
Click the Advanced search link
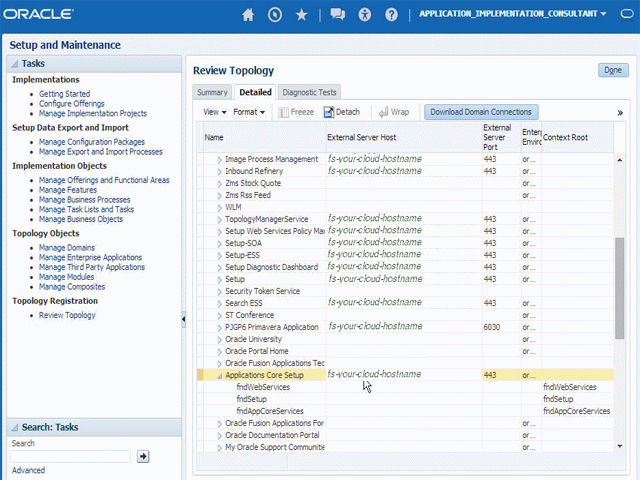[x=28, y=470]
